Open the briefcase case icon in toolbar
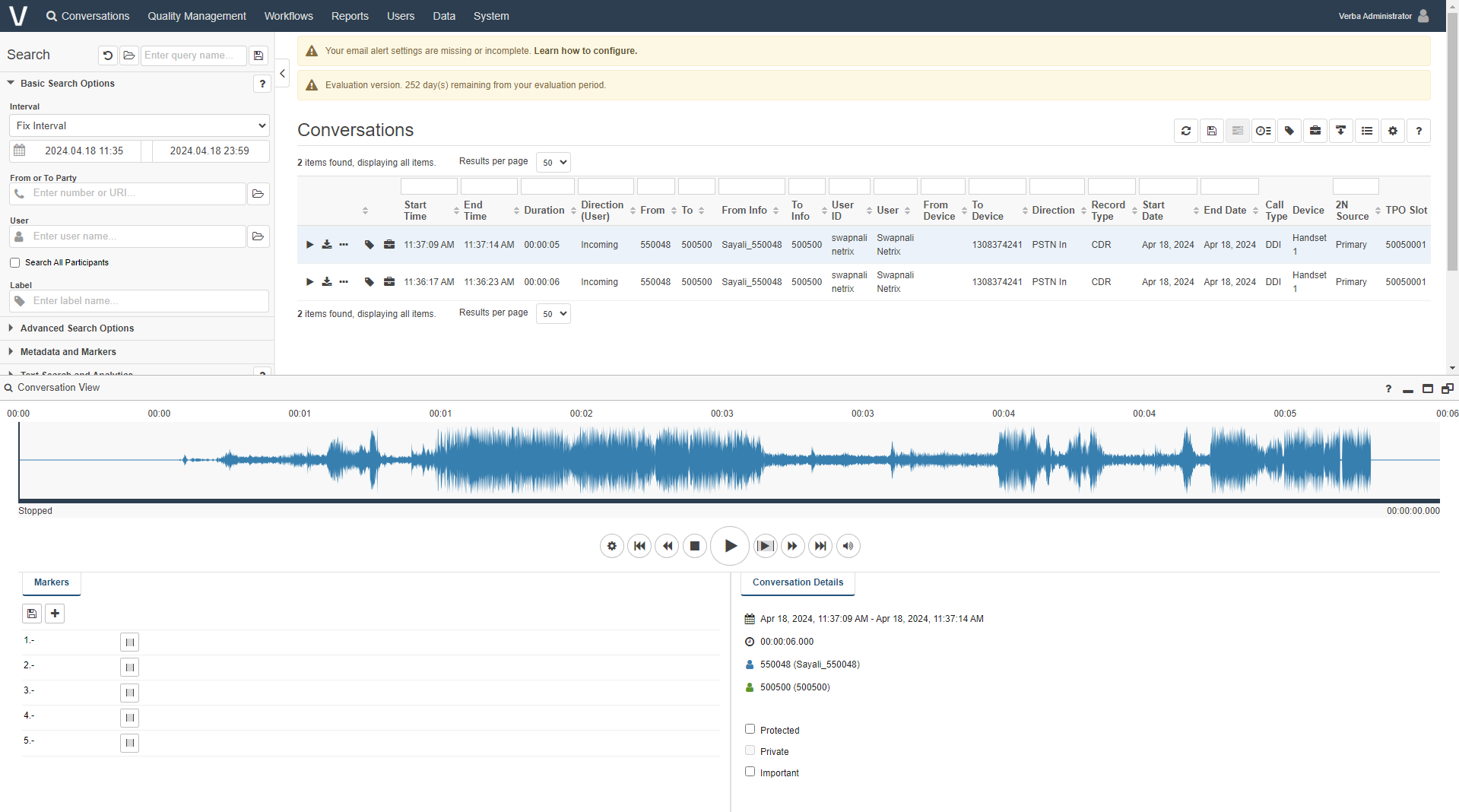 1315,131
